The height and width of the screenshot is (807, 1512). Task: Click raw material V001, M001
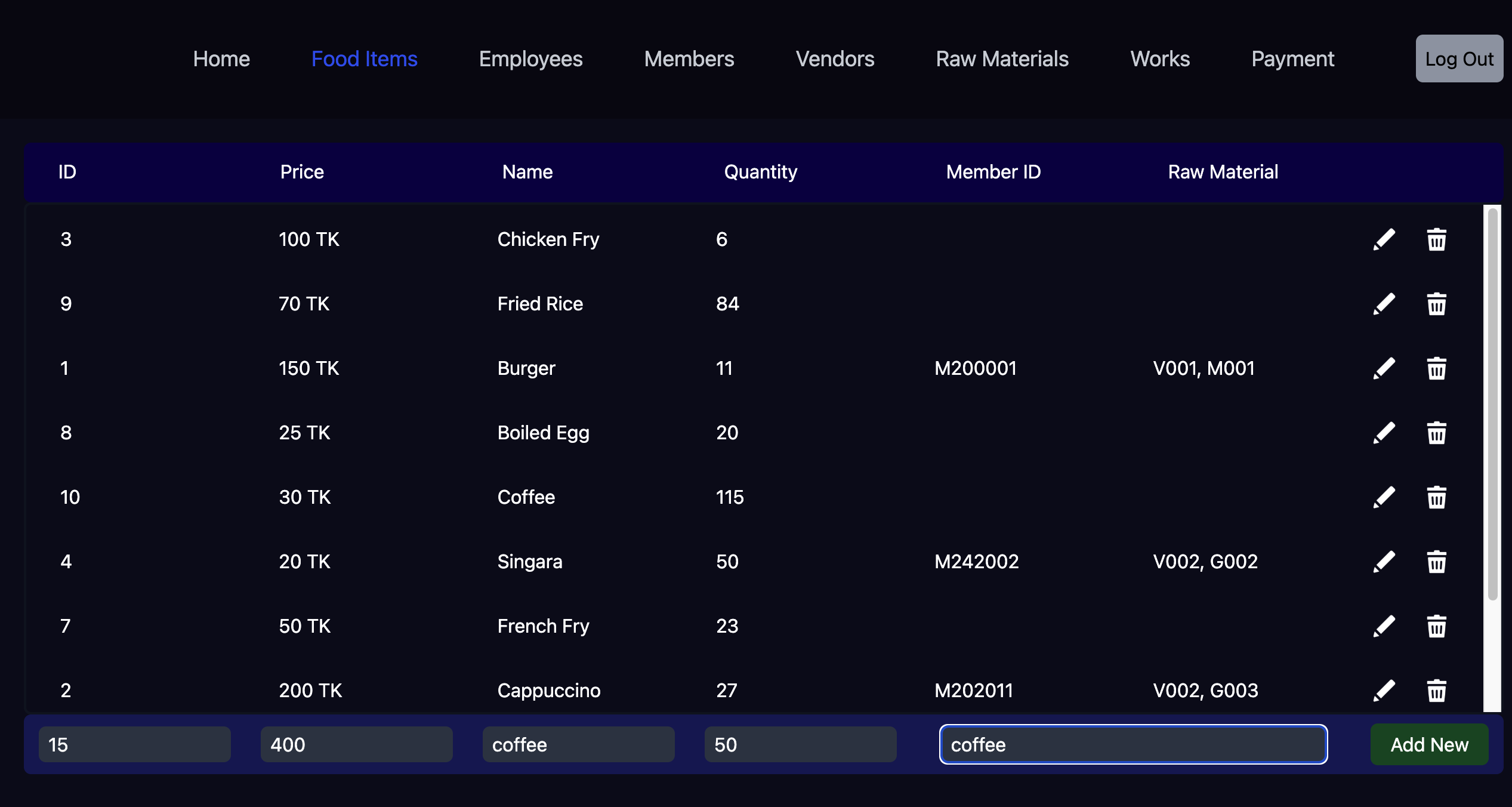coord(1204,368)
